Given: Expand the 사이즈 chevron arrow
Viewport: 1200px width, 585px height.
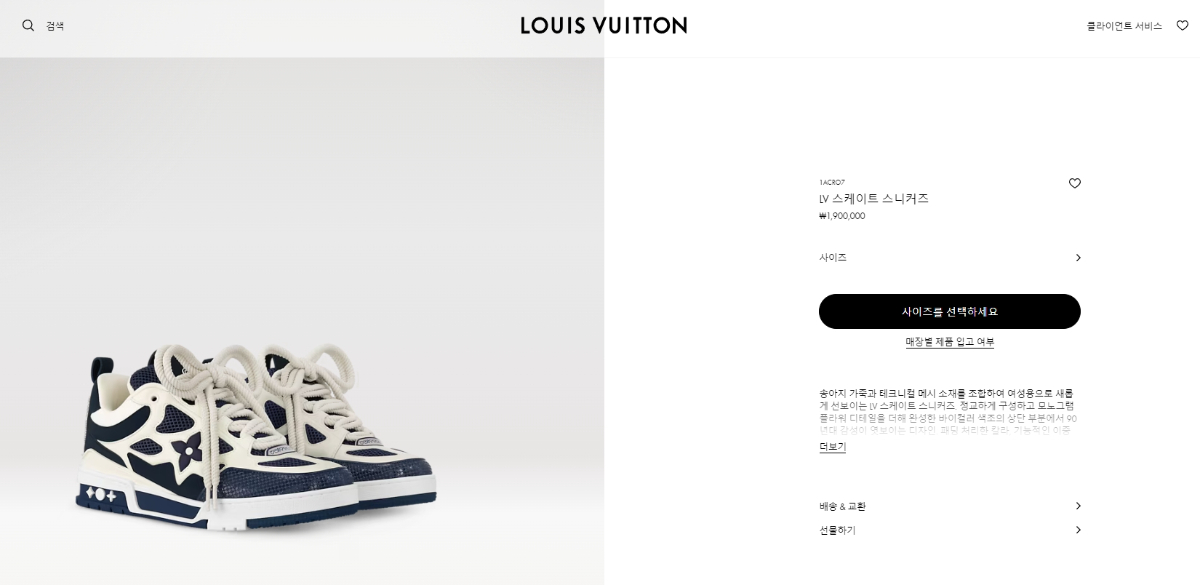Looking at the screenshot, I should [x=1078, y=258].
